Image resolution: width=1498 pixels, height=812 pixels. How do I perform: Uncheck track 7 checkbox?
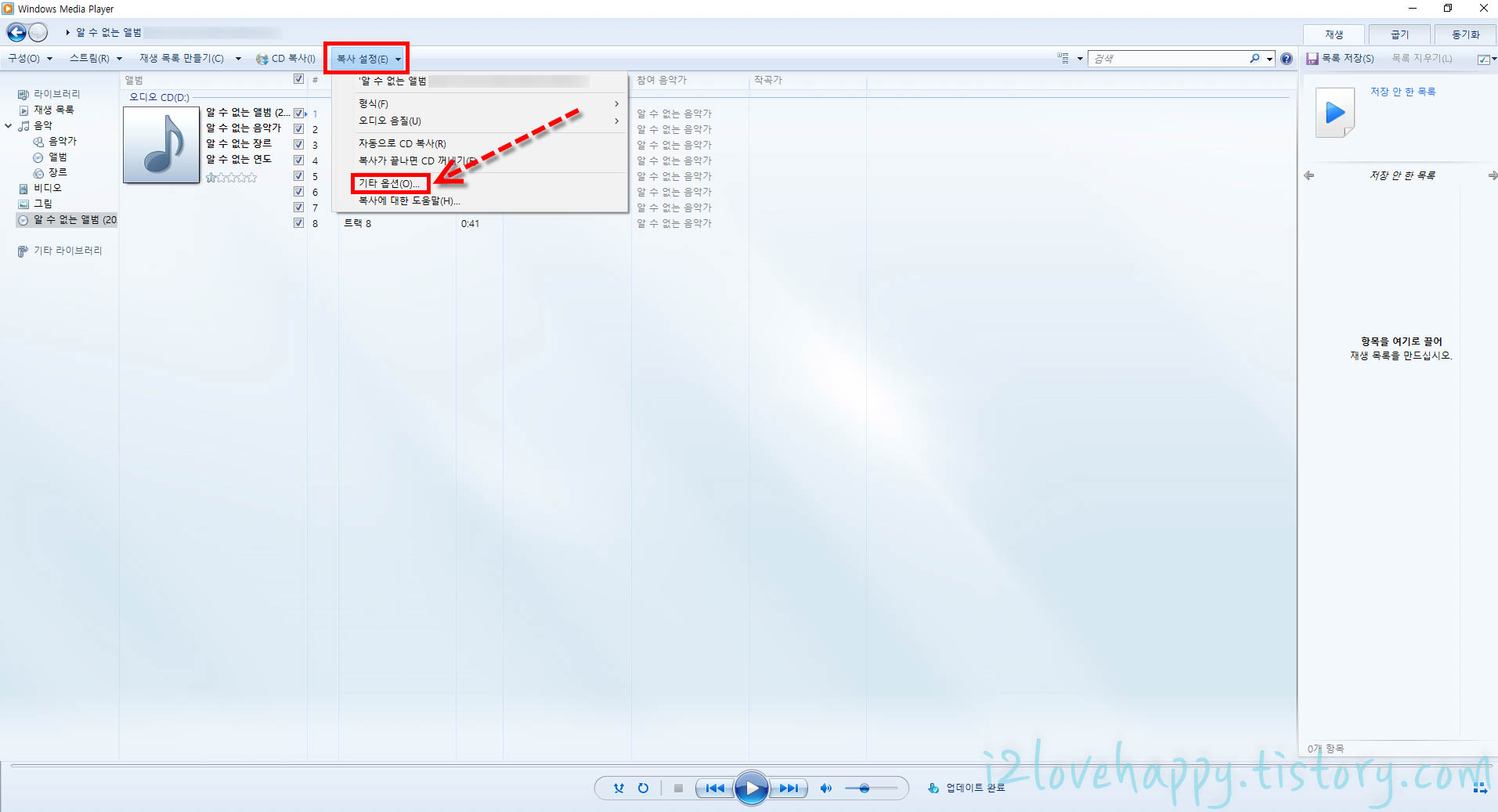298,207
